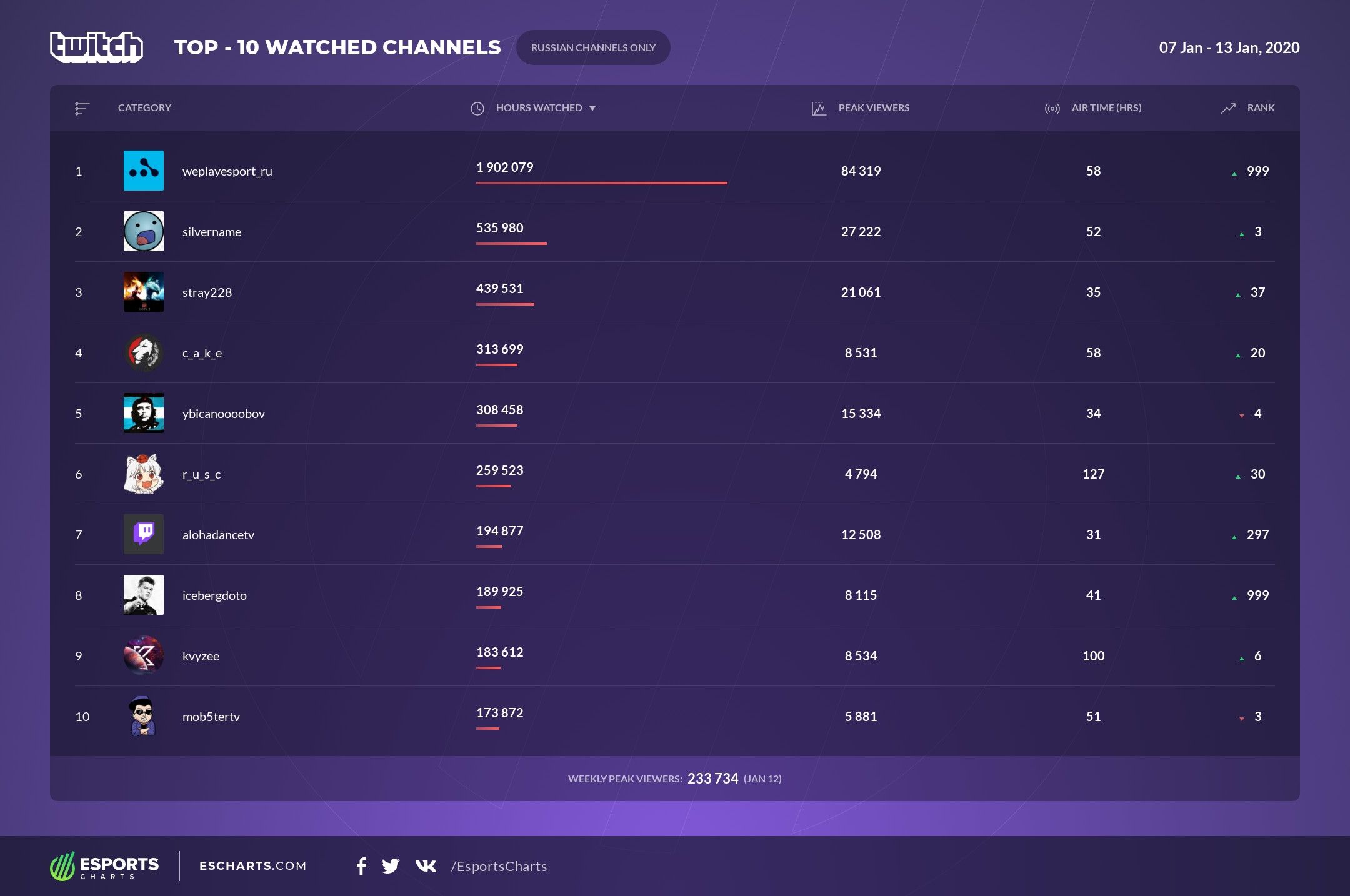Click the red down arrow in mob5tertv row
Viewport: 1350px width, 896px height.
coord(1242,719)
